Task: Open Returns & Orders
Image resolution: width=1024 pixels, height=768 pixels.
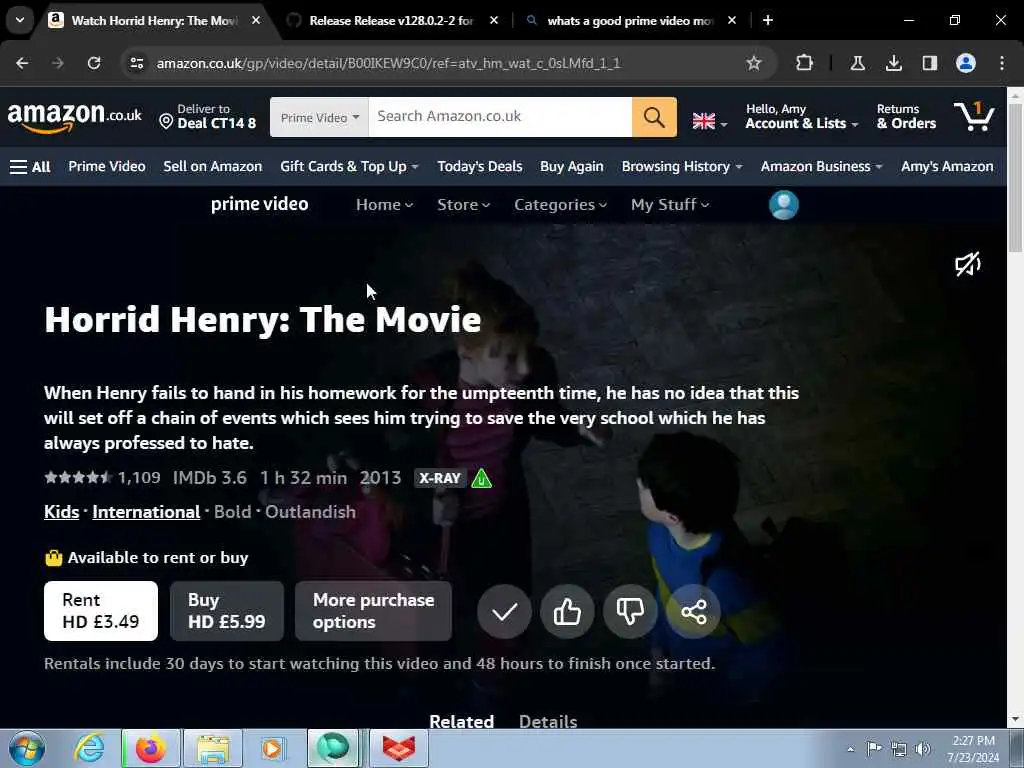Action: 906,116
